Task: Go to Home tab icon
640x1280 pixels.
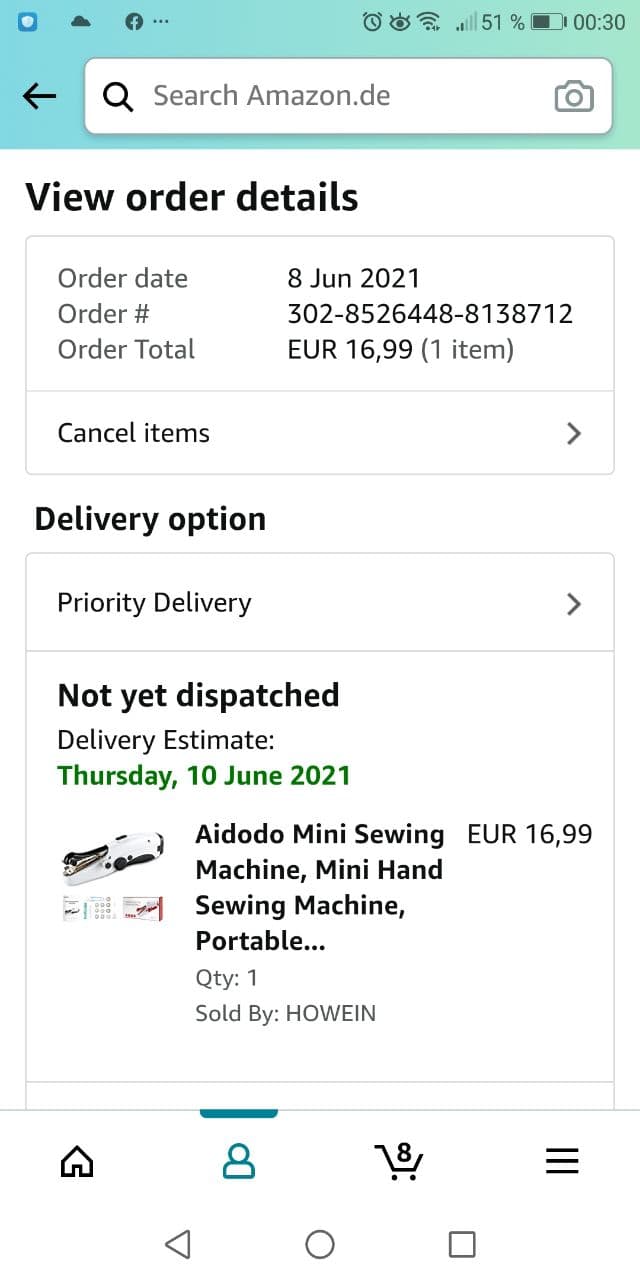Action: 77,1160
